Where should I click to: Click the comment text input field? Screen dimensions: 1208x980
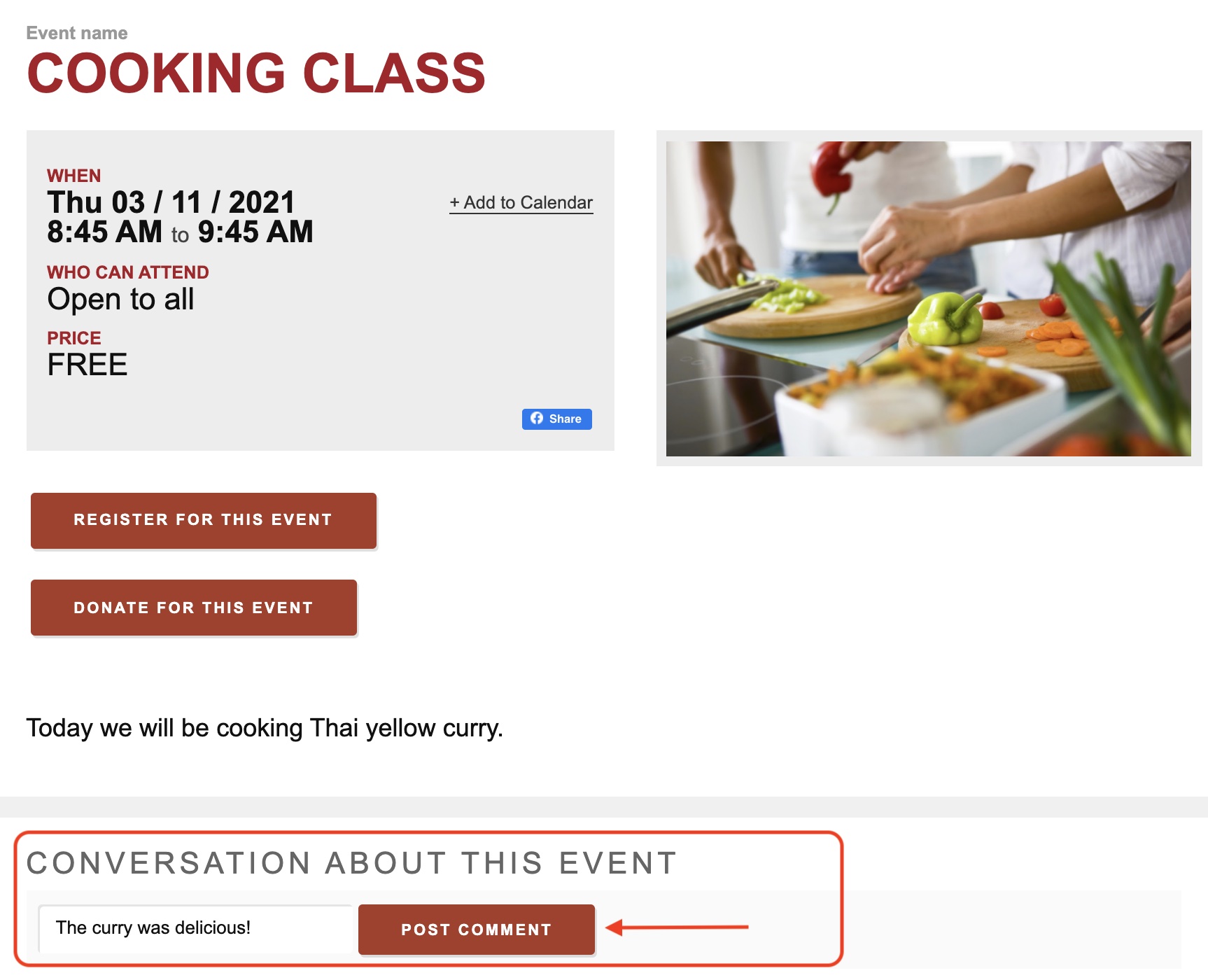(196, 928)
